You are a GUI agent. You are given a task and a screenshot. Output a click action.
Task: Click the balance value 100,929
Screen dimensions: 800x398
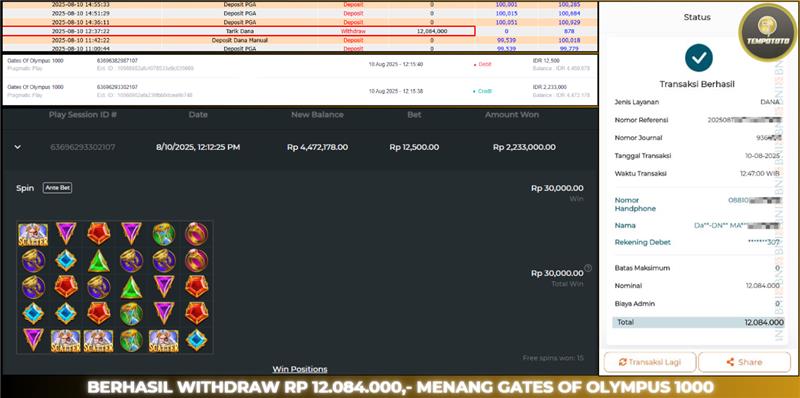pyautogui.click(x=568, y=22)
